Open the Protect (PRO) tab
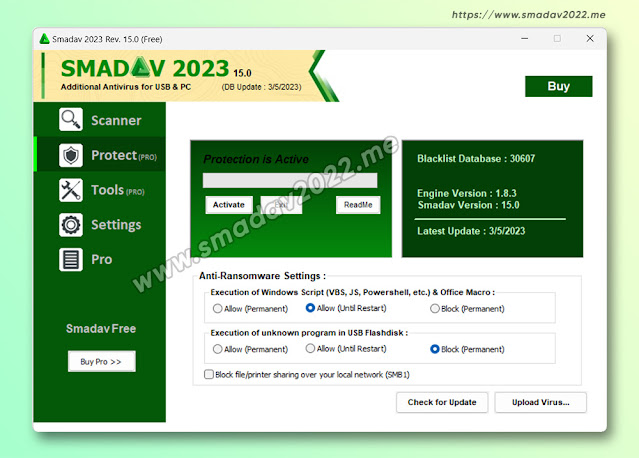The height and width of the screenshot is (458, 639). pyautogui.click(x=100, y=155)
